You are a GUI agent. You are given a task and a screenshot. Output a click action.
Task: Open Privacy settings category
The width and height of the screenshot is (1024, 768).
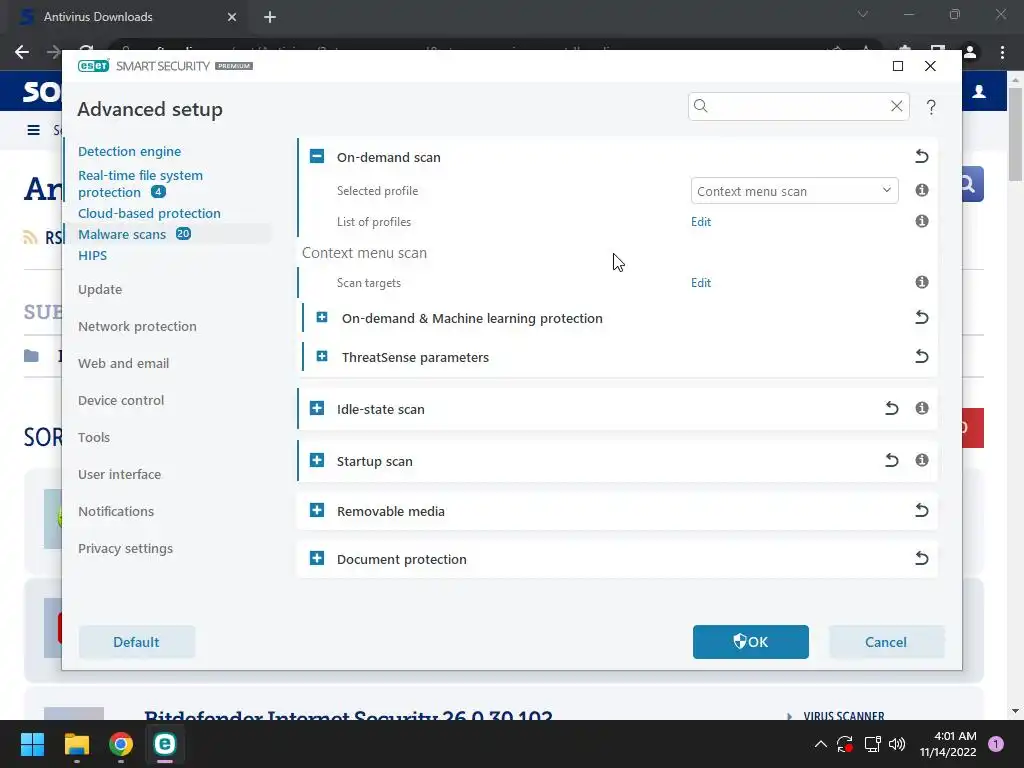(125, 549)
